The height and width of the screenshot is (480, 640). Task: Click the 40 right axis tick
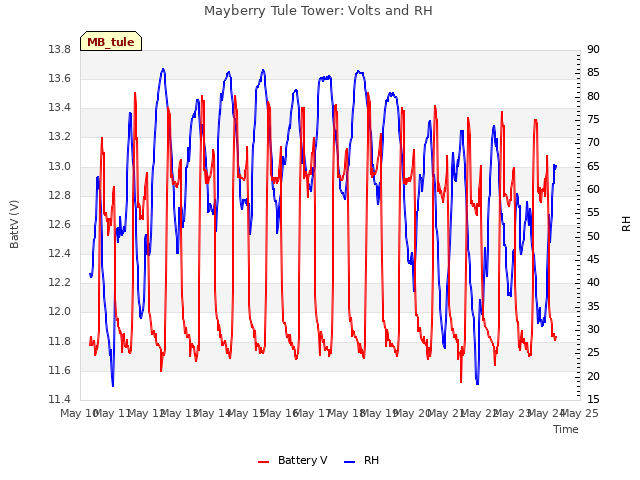coord(593,282)
